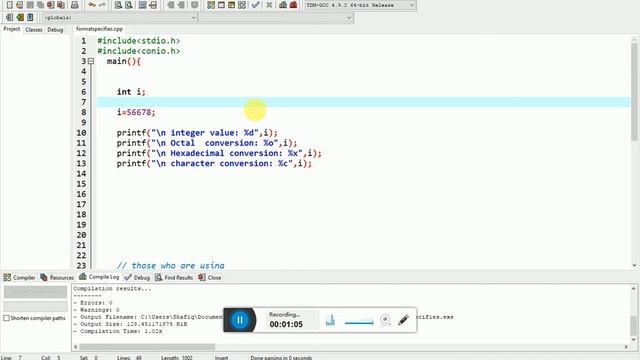Click the green Toggle Bookmarks icon
This screenshot has width=640, height=360.
coord(20,17)
